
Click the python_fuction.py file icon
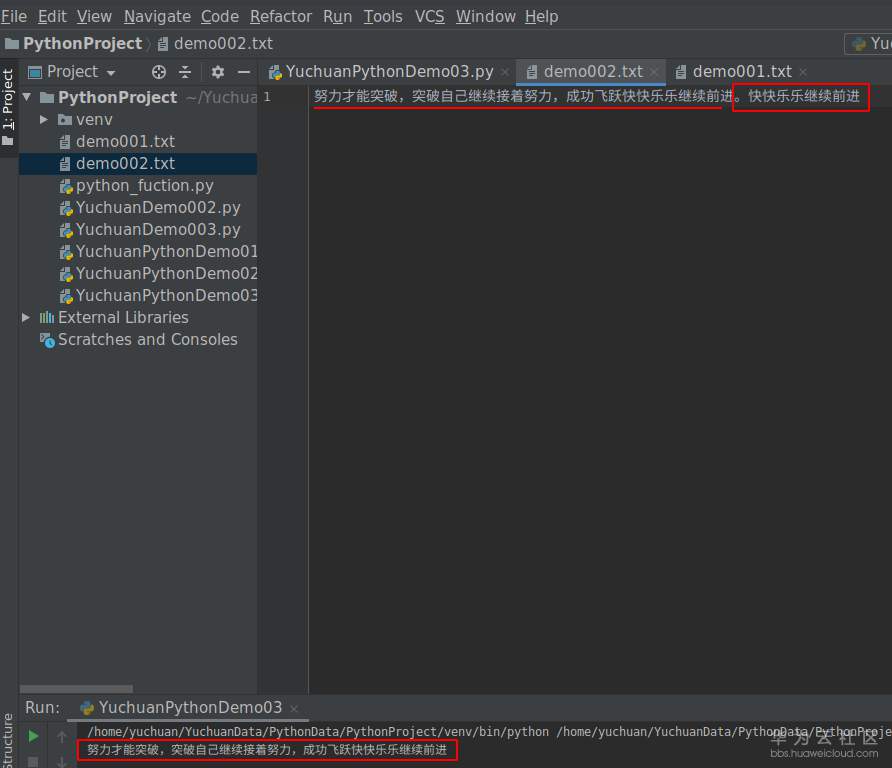[66, 186]
